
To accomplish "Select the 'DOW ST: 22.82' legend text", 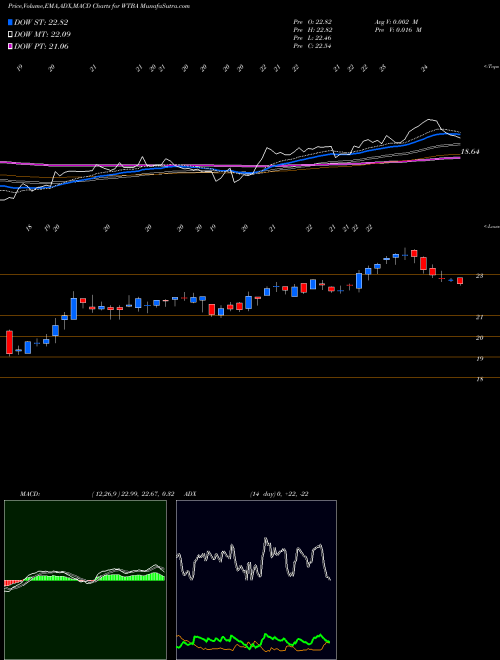I will tap(41, 22).
